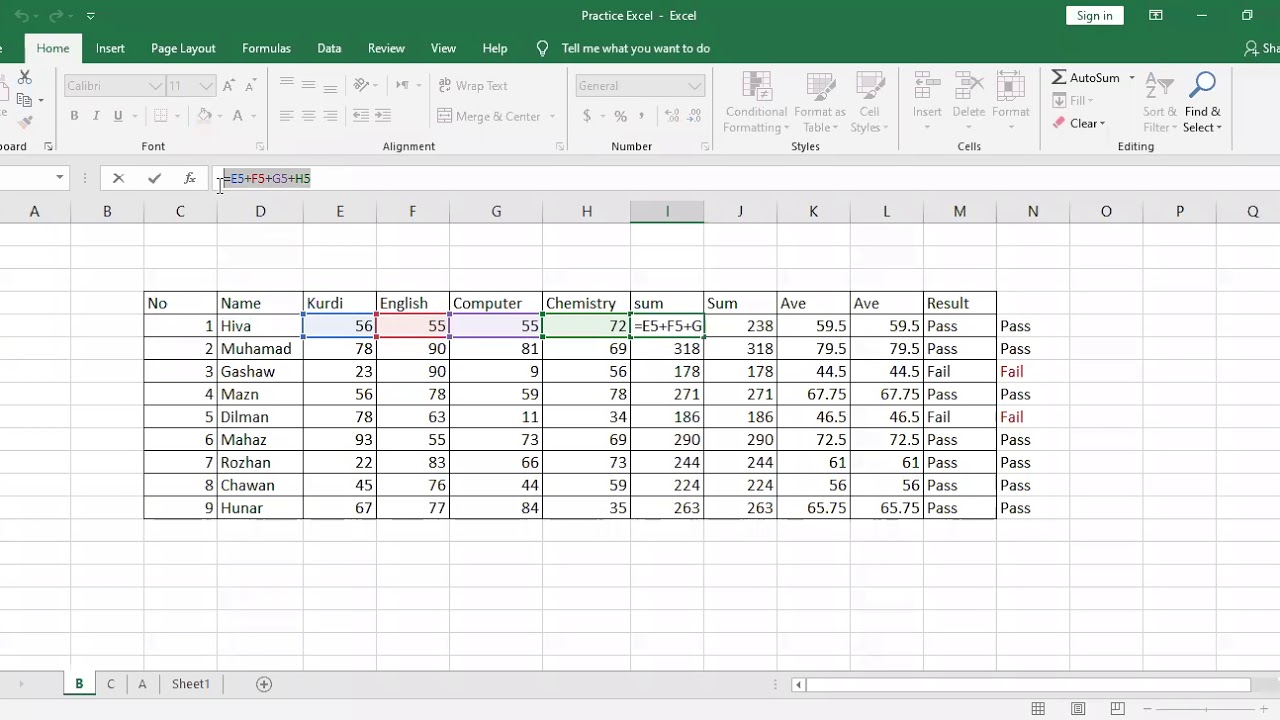Toggle Center alignment
This screenshot has height=720, width=1280.
coord(308,116)
